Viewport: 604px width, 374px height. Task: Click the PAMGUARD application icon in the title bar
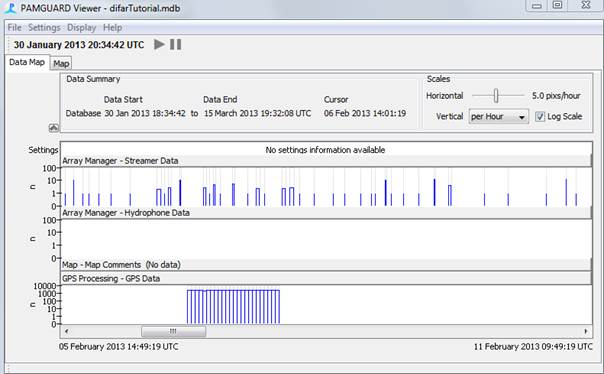click(10, 8)
